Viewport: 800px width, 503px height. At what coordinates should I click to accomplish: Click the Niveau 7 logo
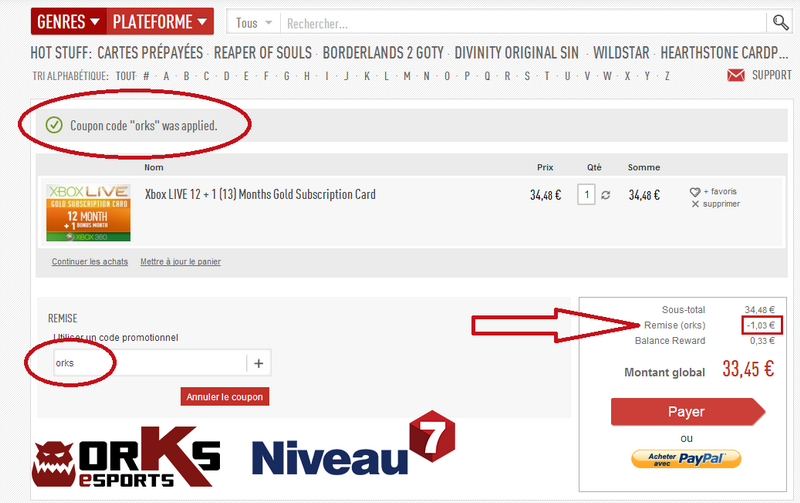353,448
